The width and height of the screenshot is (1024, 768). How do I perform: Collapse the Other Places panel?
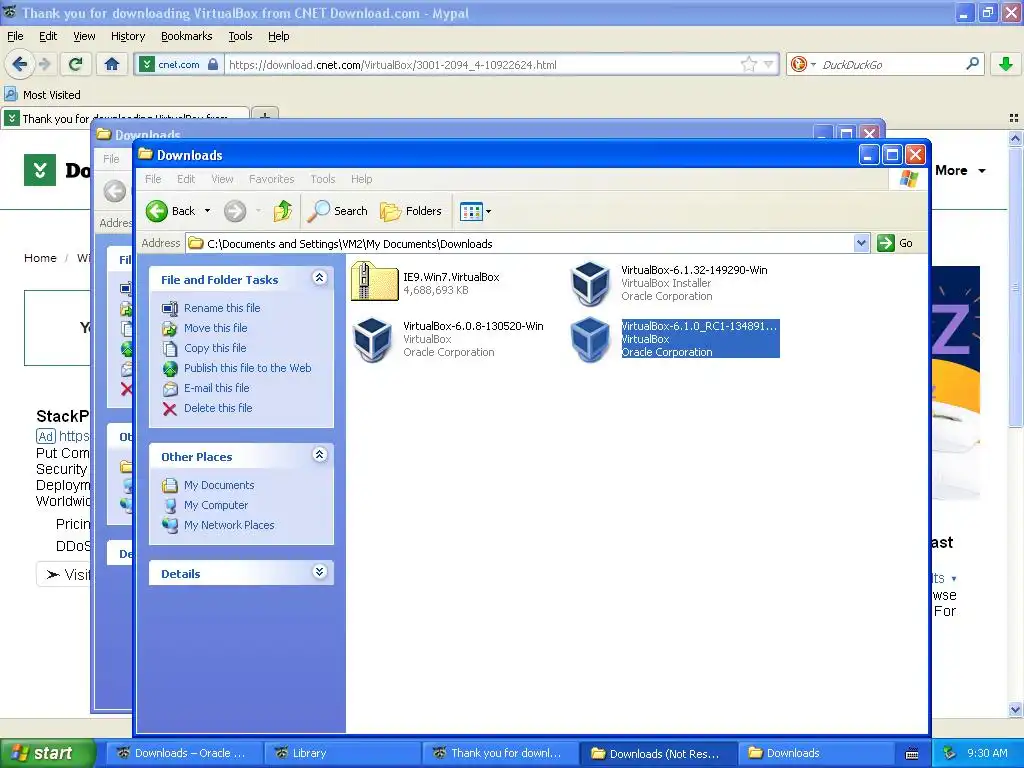pyautogui.click(x=319, y=455)
